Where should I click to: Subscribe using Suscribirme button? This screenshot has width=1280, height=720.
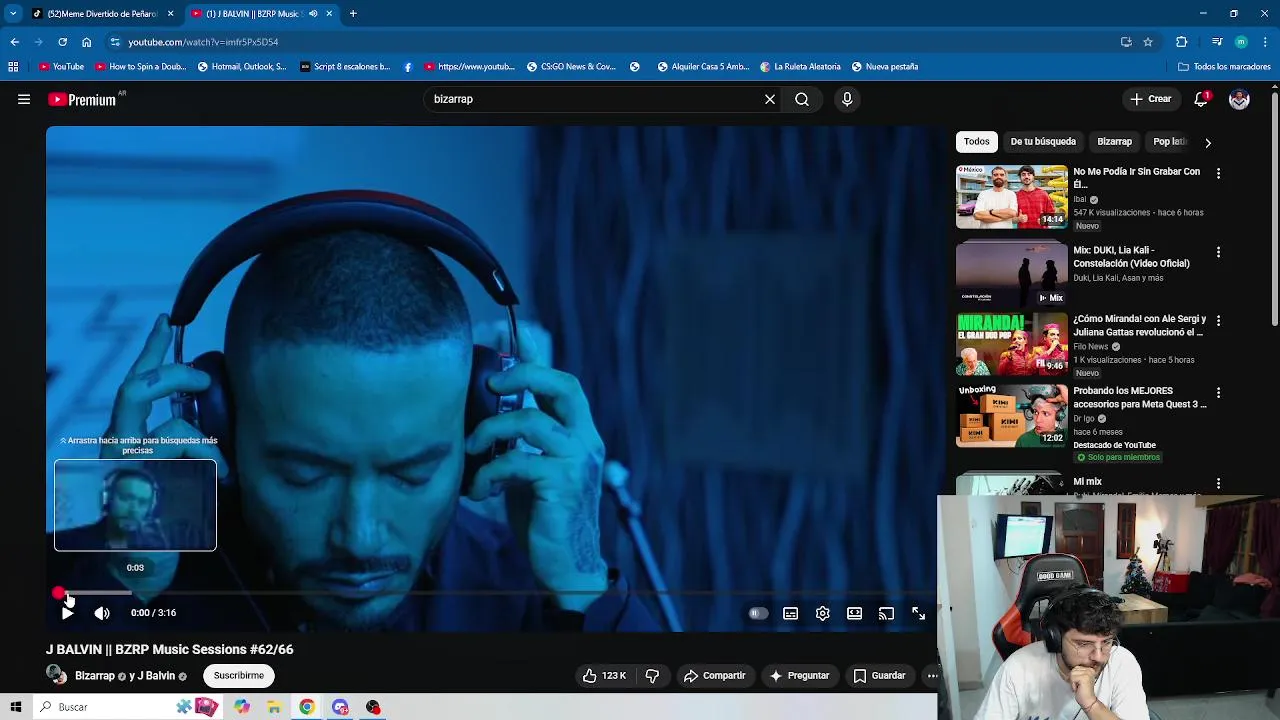pos(239,676)
